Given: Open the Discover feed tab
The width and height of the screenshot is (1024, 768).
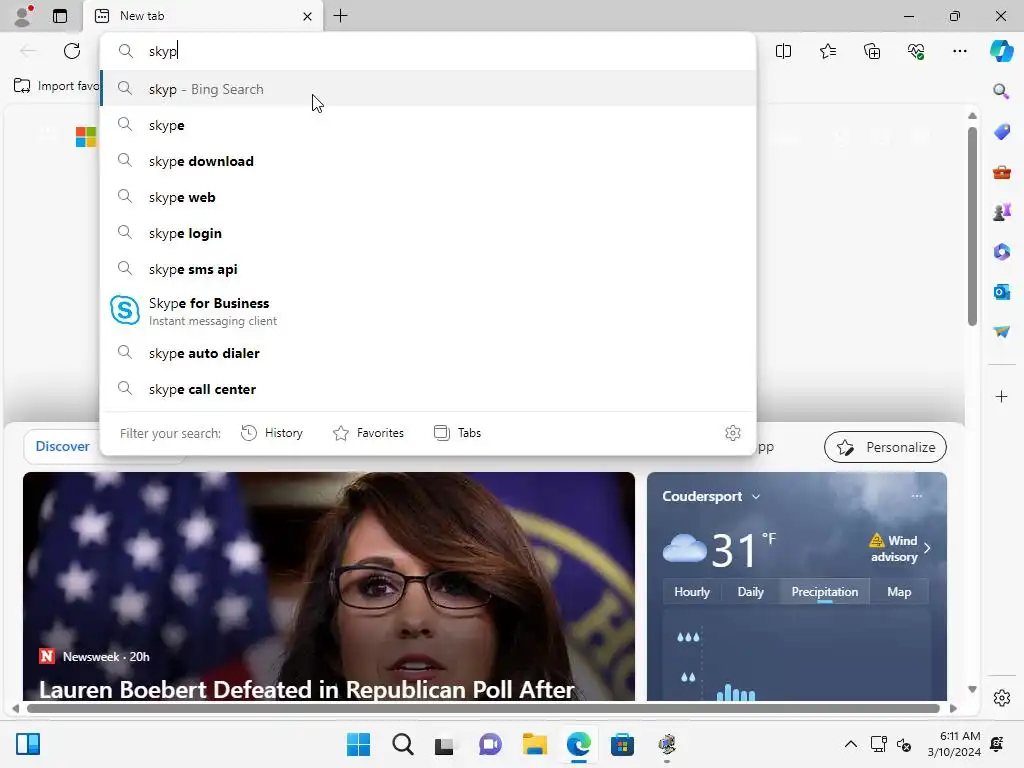Looking at the screenshot, I should (x=62, y=447).
